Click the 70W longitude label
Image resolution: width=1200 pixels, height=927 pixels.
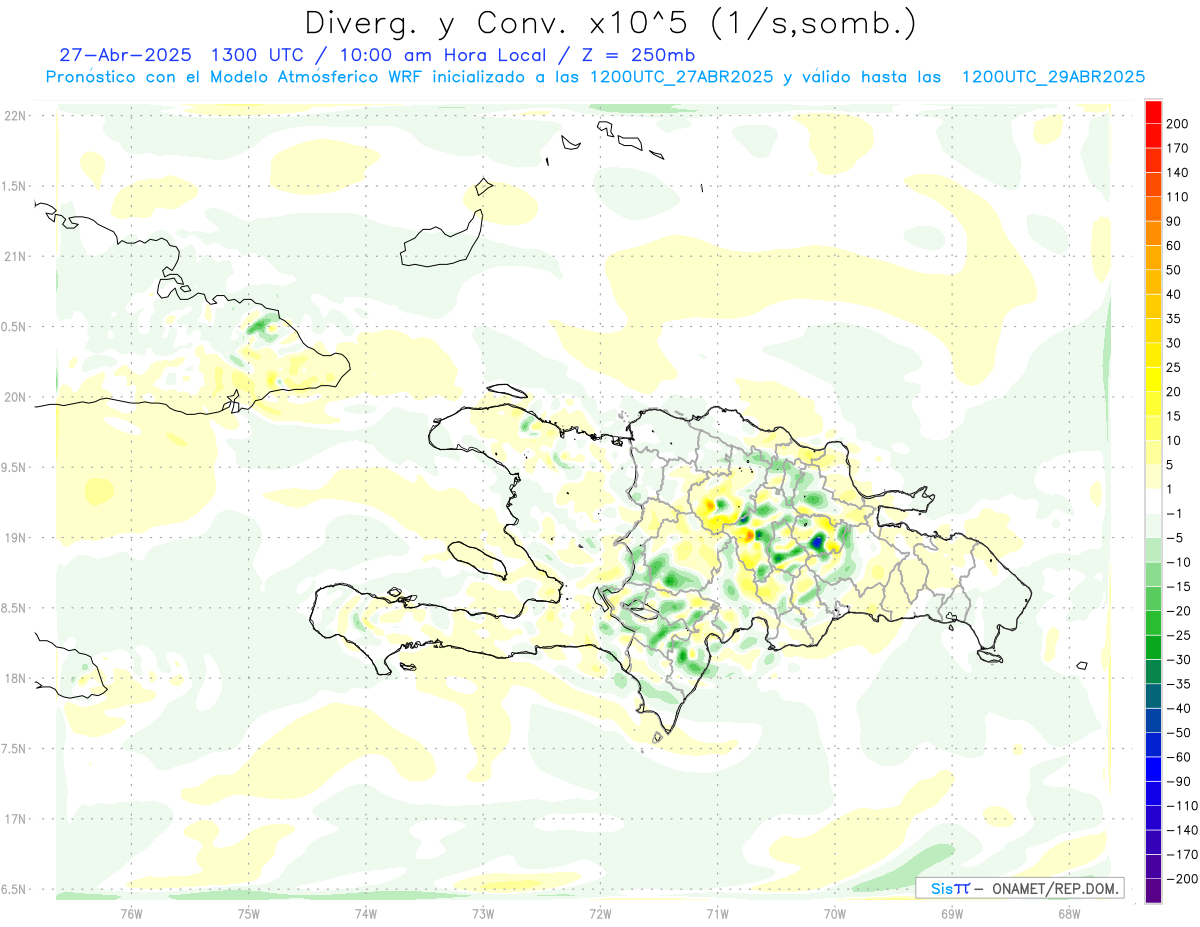835,913
